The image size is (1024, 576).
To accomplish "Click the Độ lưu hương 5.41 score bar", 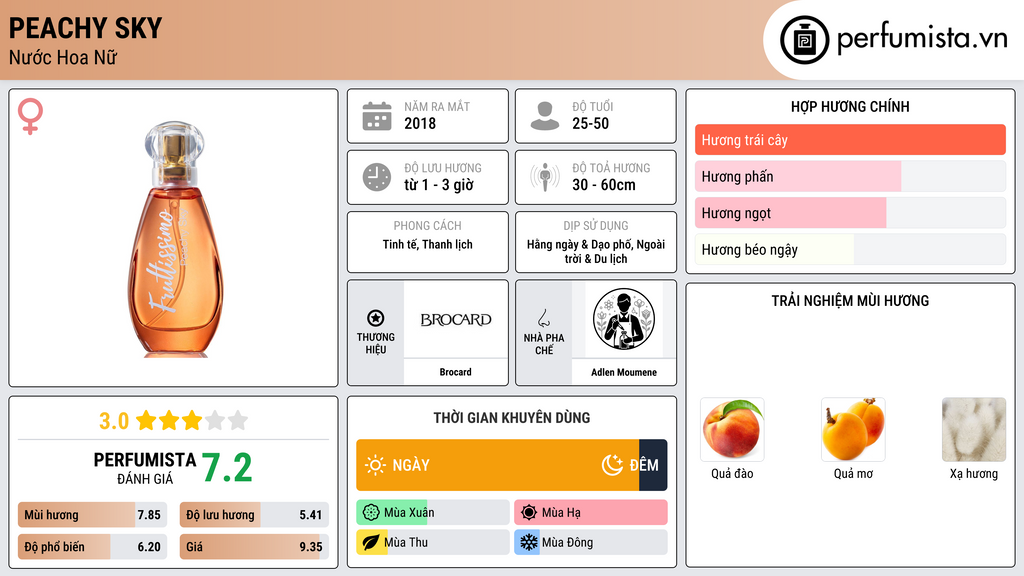I will [x=254, y=515].
